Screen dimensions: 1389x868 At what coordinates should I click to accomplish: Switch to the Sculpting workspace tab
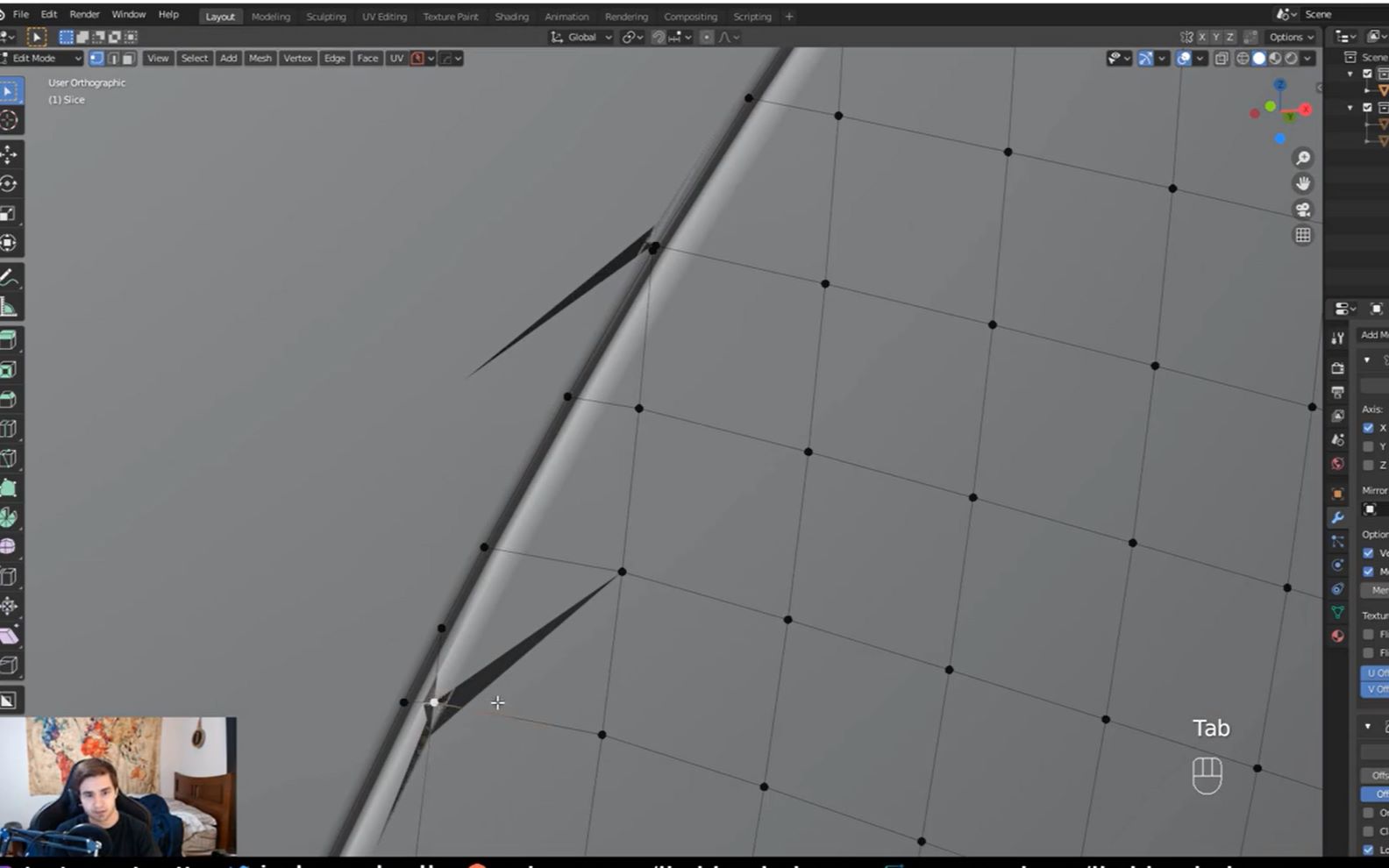[326, 17]
